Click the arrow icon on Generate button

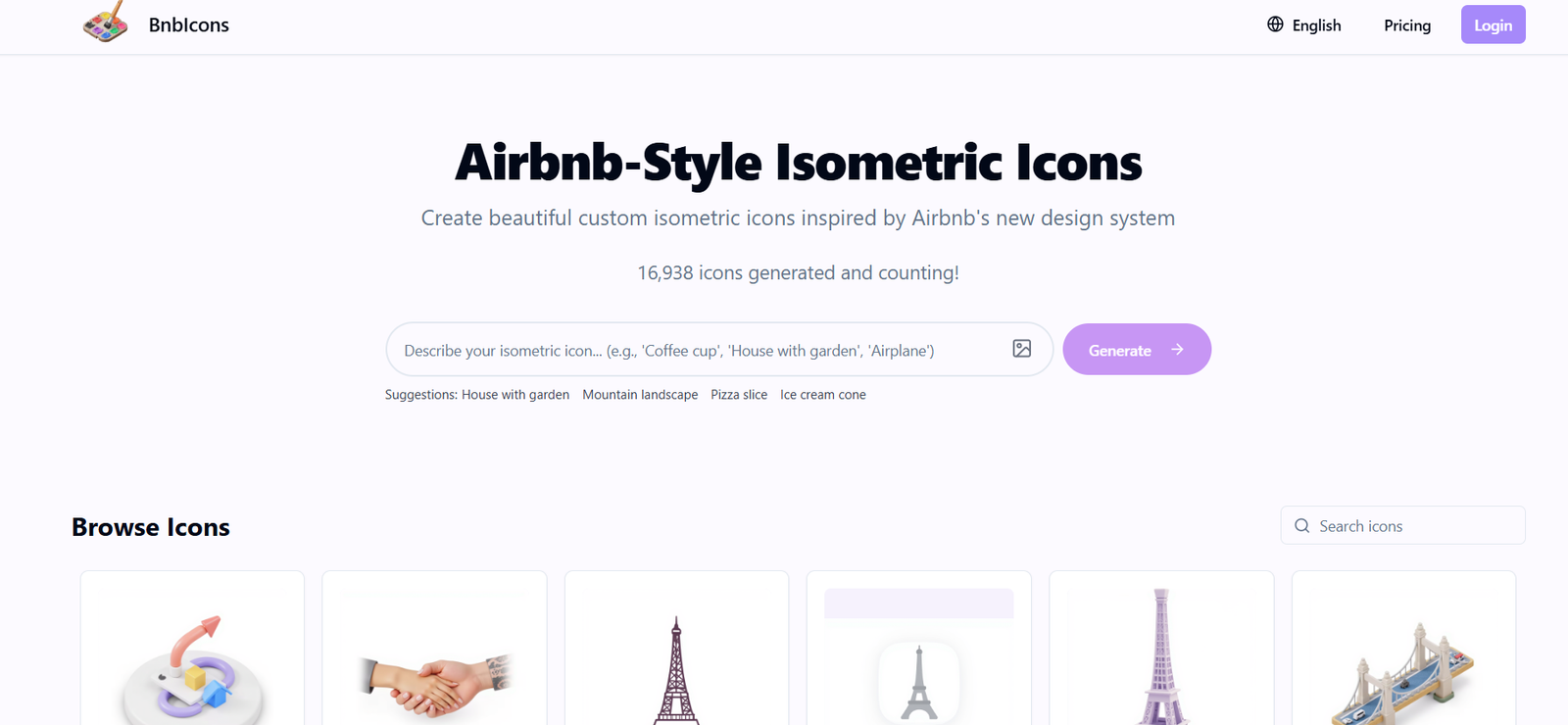coord(1177,350)
